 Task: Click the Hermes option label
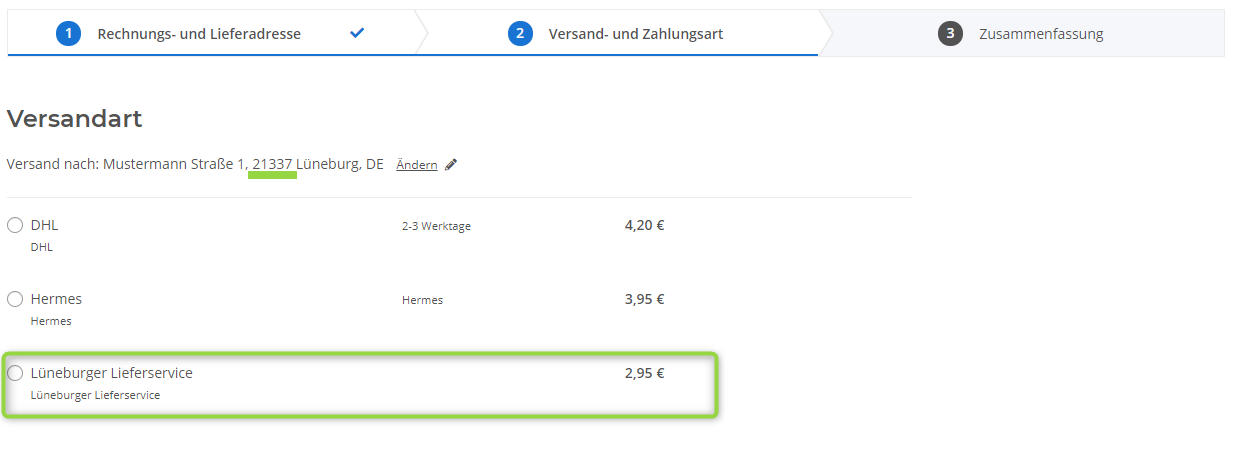tap(57, 299)
